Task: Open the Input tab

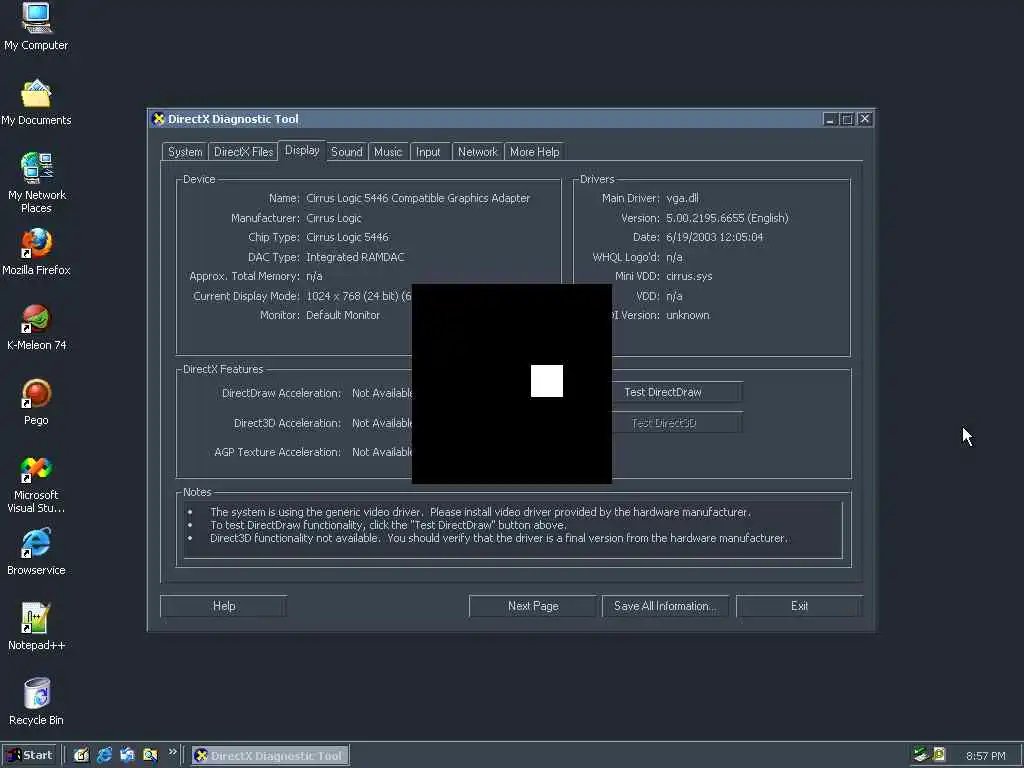Action: (428, 152)
